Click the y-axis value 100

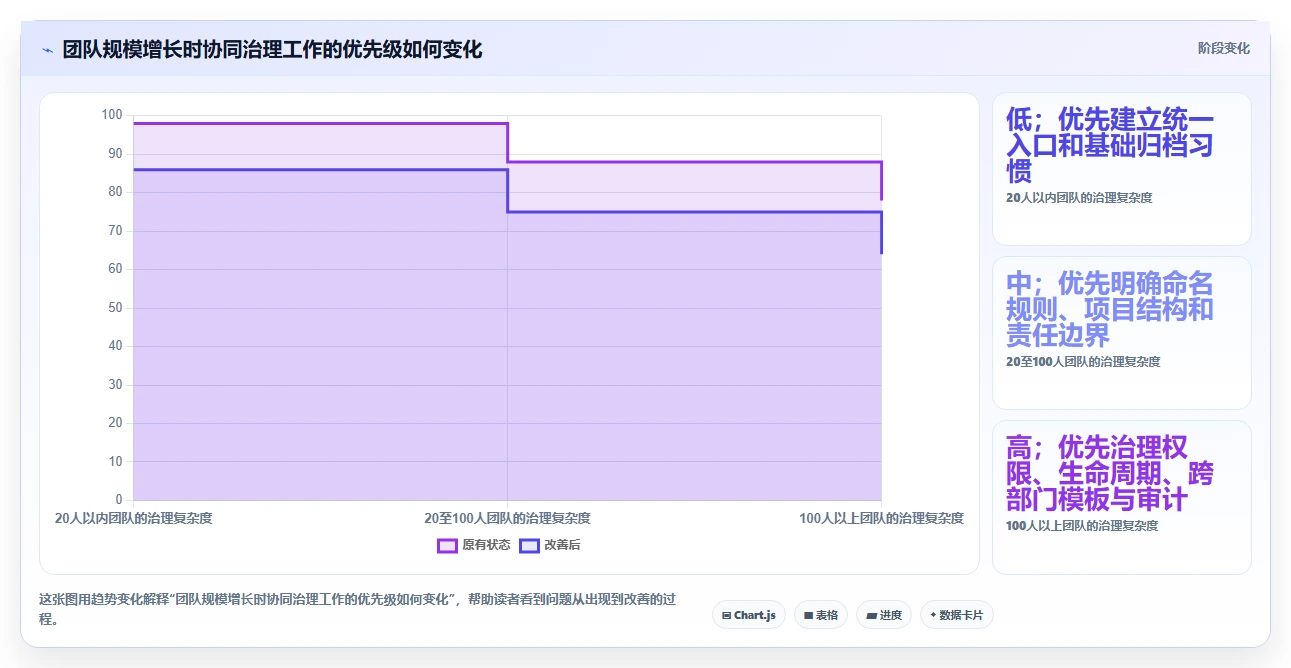click(112, 115)
